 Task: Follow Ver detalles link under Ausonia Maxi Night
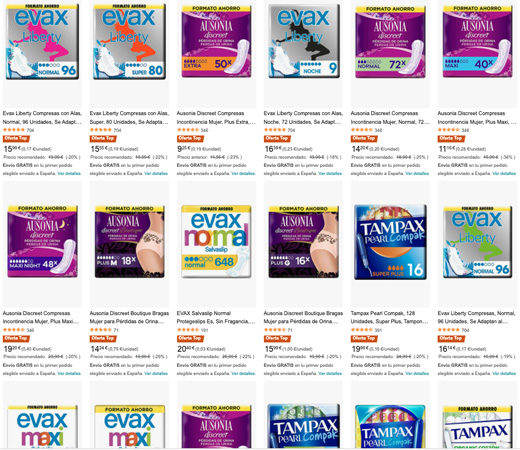click(x=69, y=373)
